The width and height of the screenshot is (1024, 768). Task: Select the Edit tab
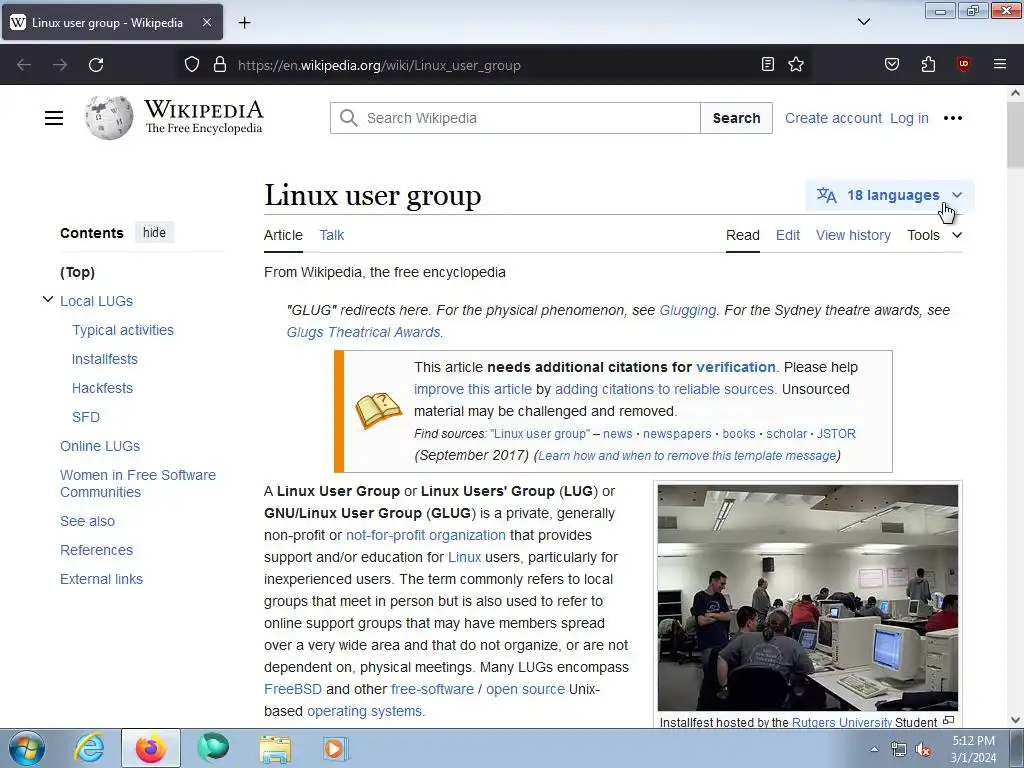pyautogui.click(x=788, y=235)
